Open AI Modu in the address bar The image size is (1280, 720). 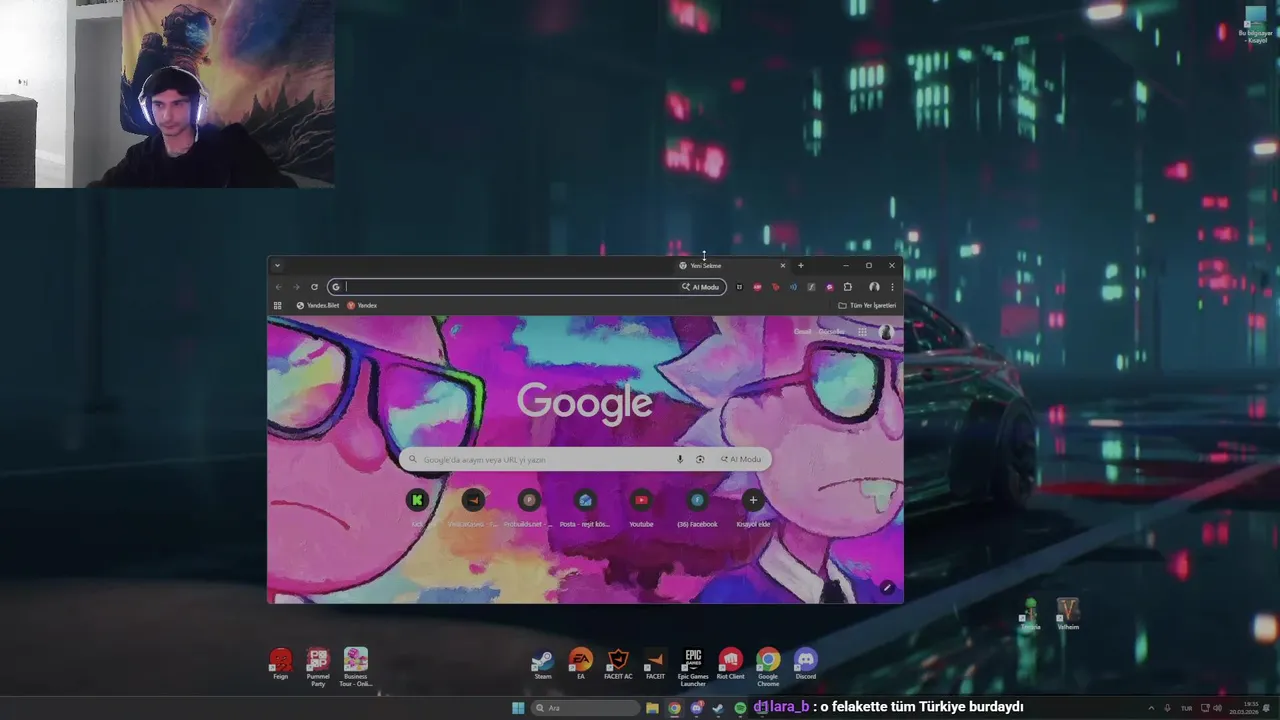[700, 287]
